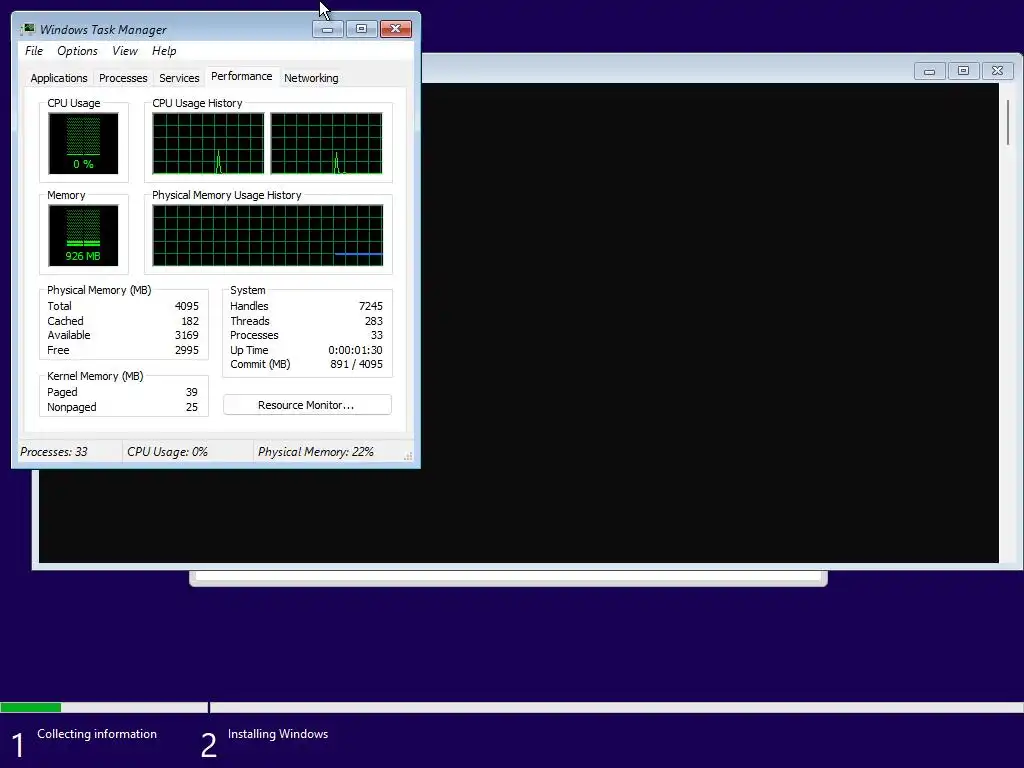Screen dimensions: 1024x768
Task: Click the Resource Monitor button
Action: coord(307,405)
